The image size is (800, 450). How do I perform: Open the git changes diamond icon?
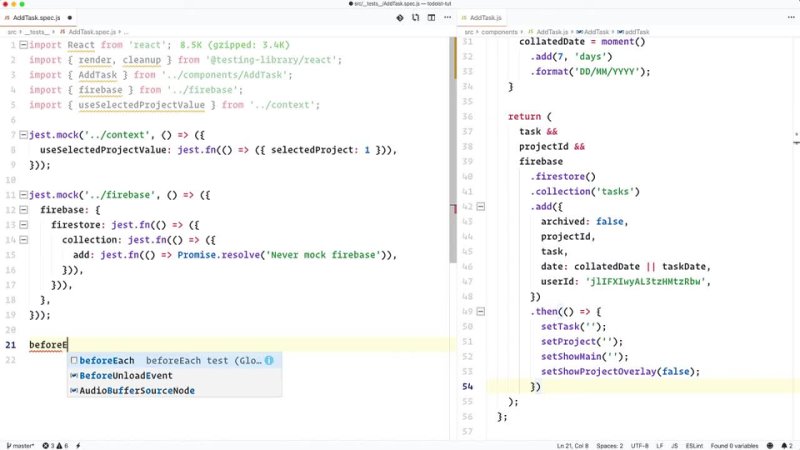pos(400,18)
